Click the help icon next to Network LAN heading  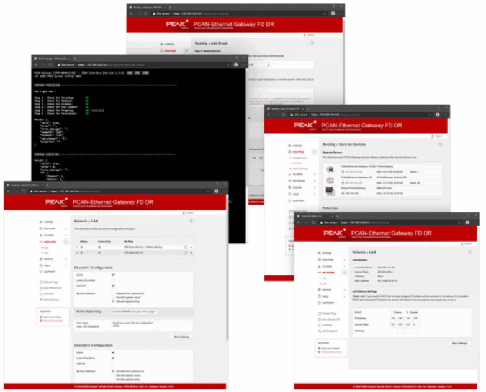(x=470, y=252)
